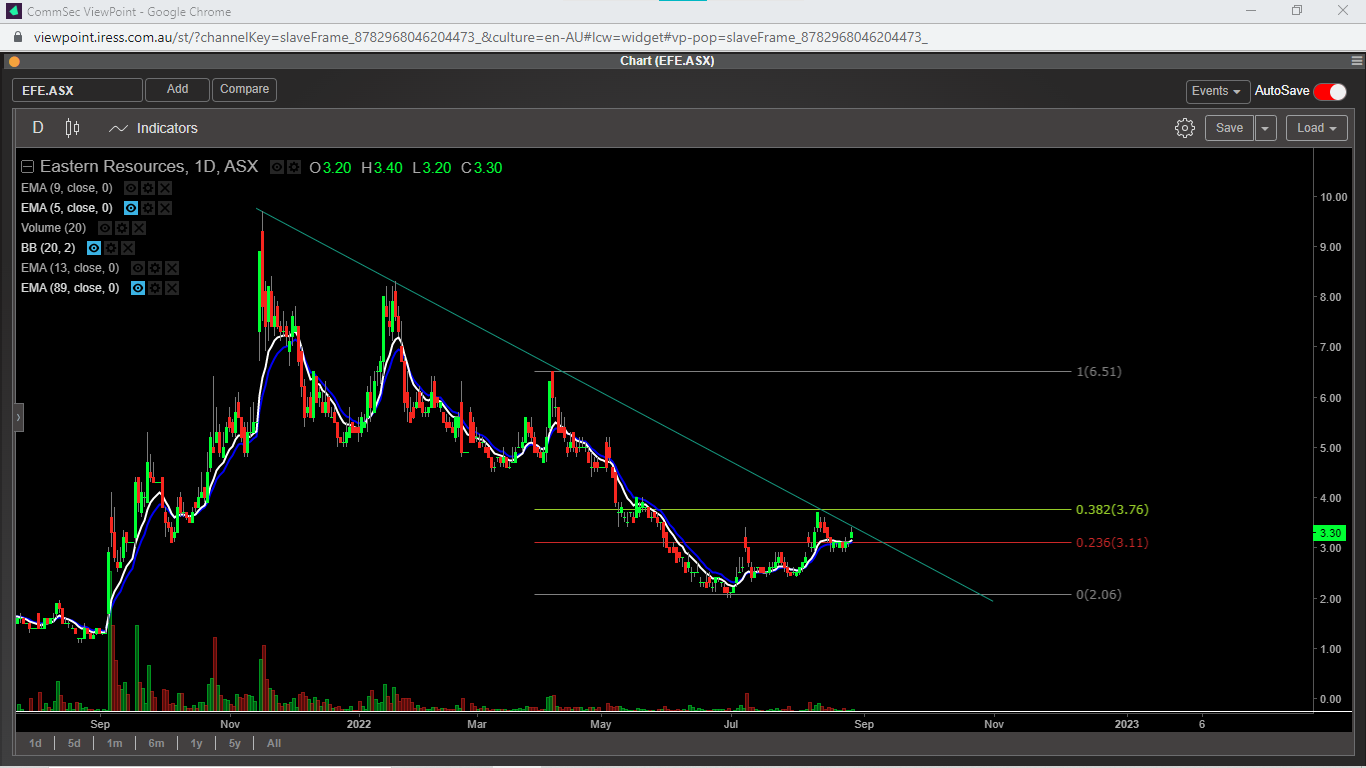Click the 3.30 current price label

1330,533
